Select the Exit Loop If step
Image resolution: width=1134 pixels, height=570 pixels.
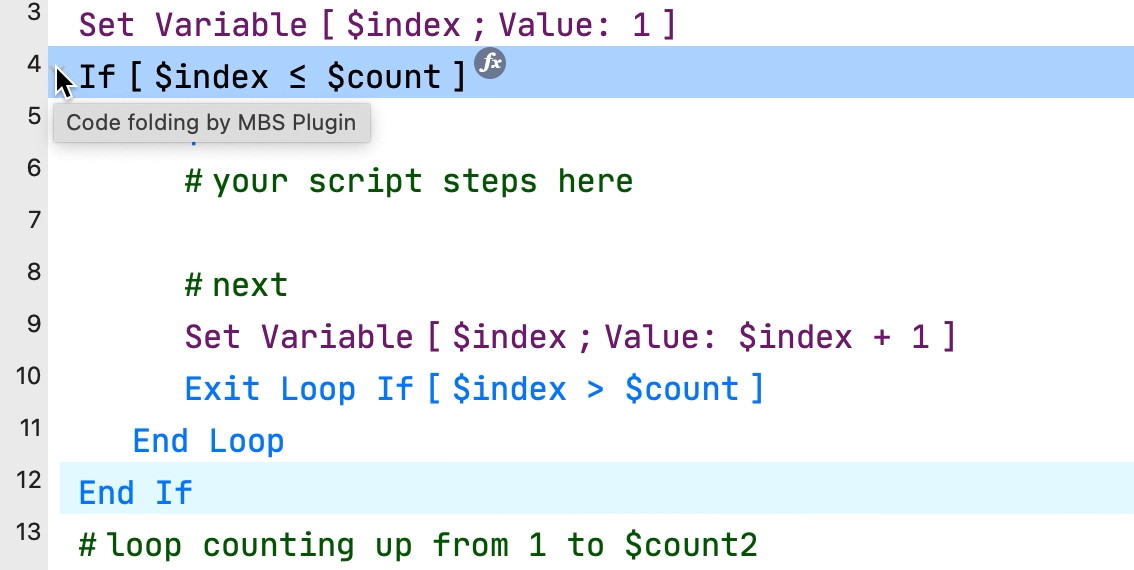point(474,389)
